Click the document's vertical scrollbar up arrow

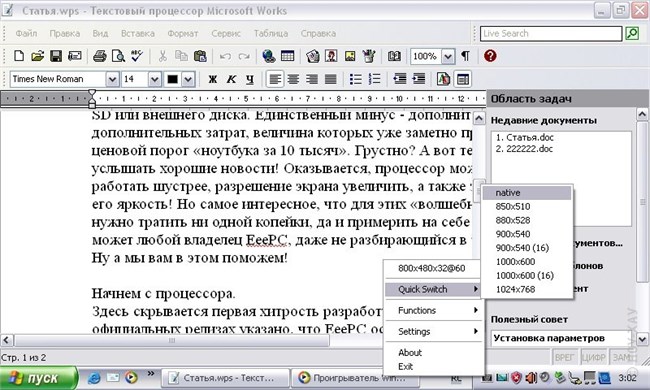click(x=479, y=119)
